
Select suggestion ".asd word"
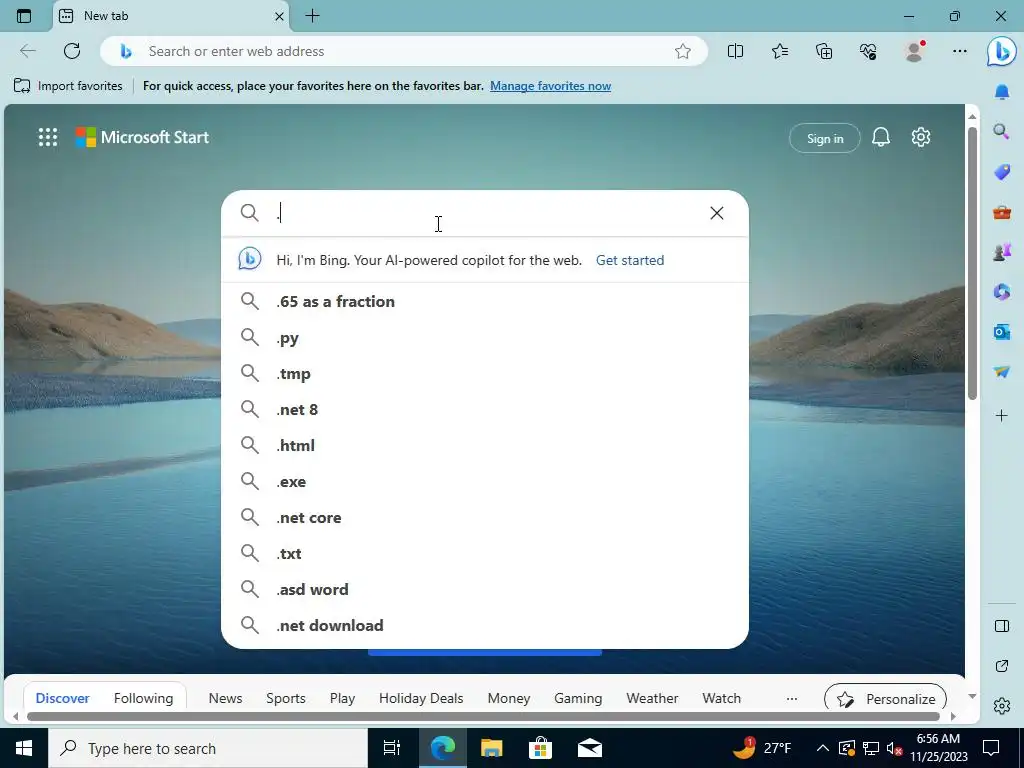click(x=485, y=589)
